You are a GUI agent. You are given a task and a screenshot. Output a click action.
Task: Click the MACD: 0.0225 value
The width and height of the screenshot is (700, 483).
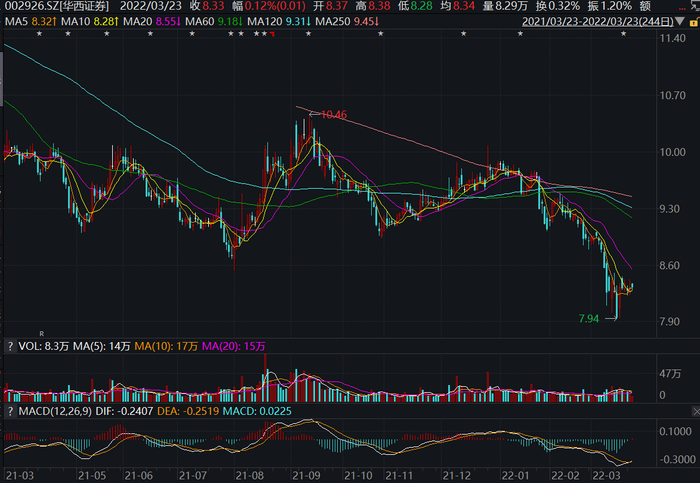click(257, 411)
